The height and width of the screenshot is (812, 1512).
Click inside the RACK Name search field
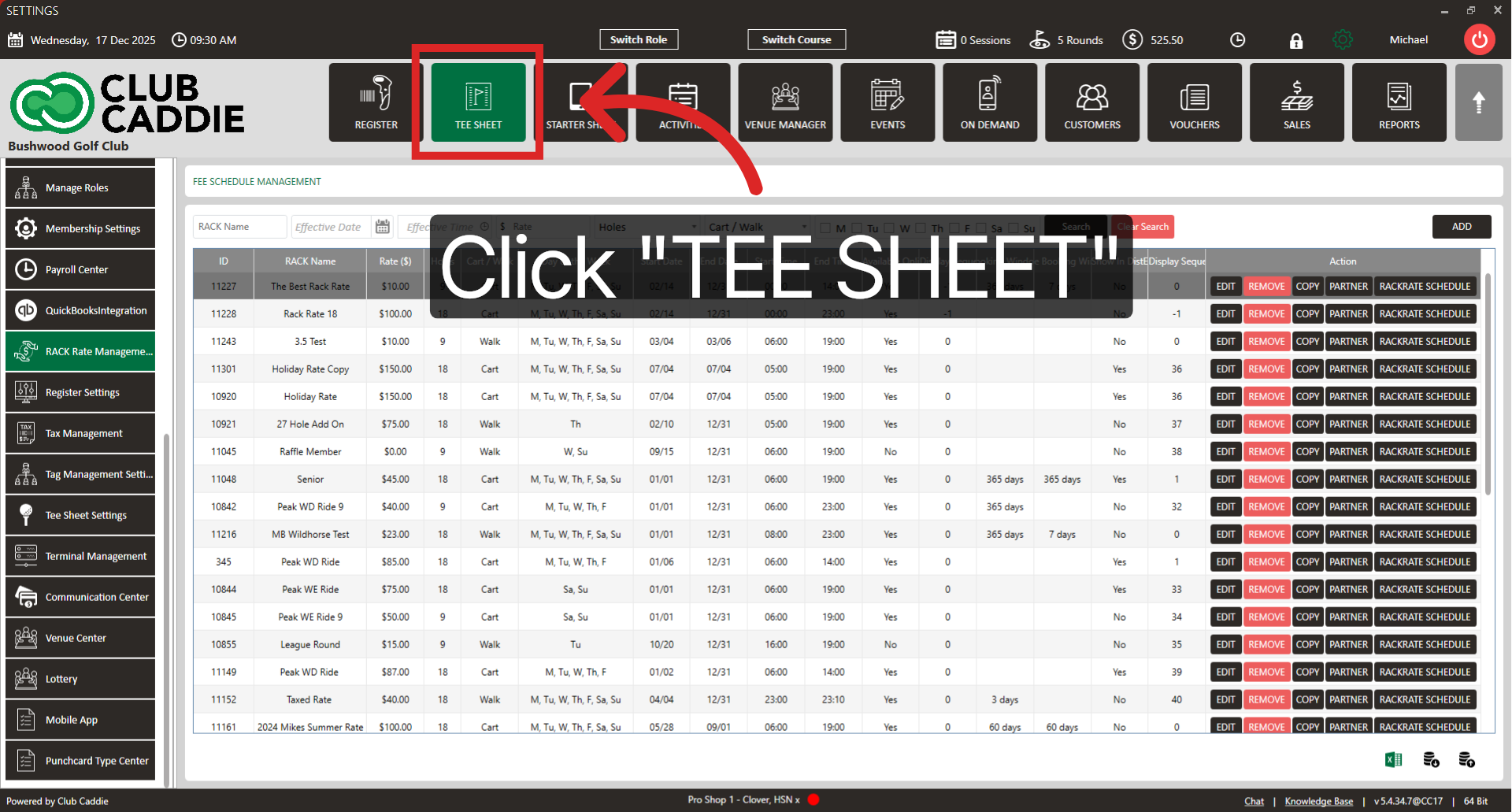[x=239, y=226]
